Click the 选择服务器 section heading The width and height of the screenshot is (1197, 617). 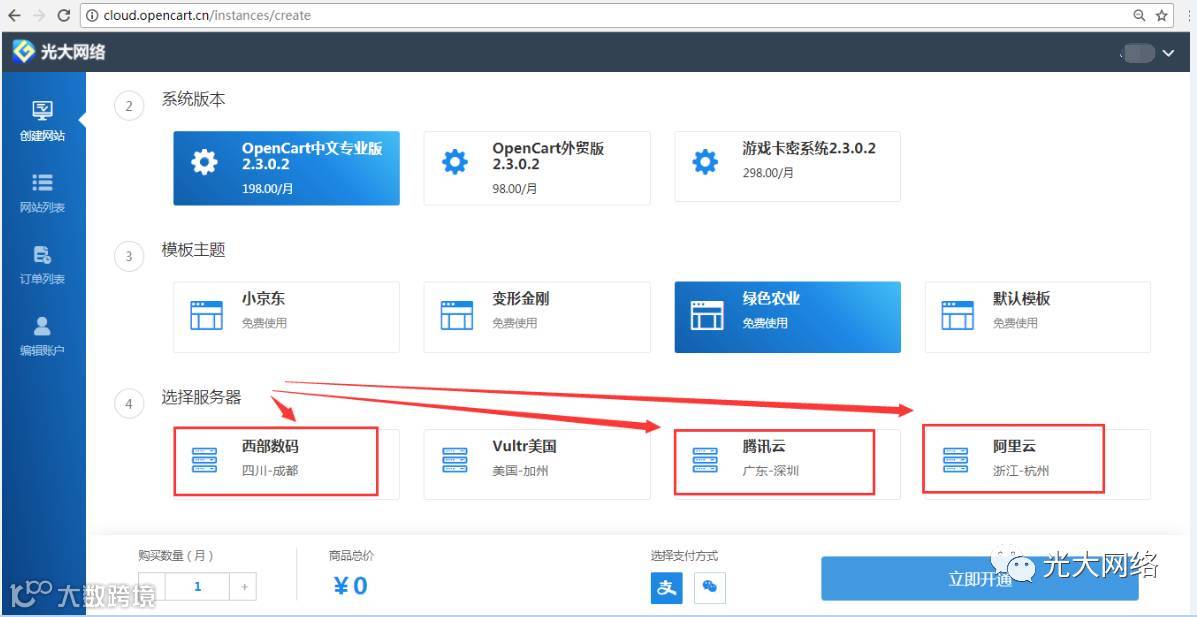pos(202,397)
